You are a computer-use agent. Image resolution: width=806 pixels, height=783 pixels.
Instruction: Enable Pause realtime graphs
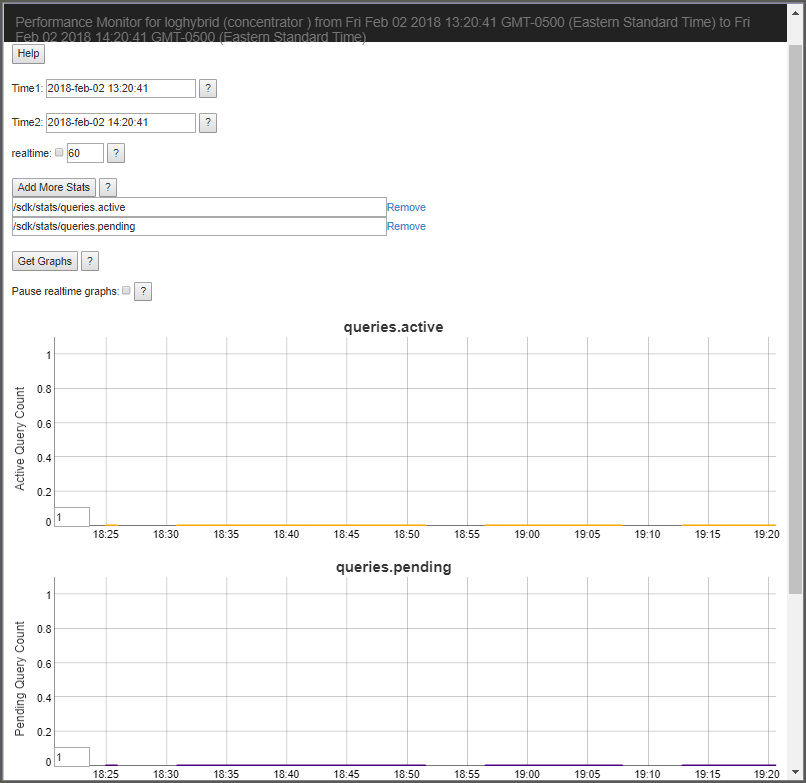tap(126, 289)
